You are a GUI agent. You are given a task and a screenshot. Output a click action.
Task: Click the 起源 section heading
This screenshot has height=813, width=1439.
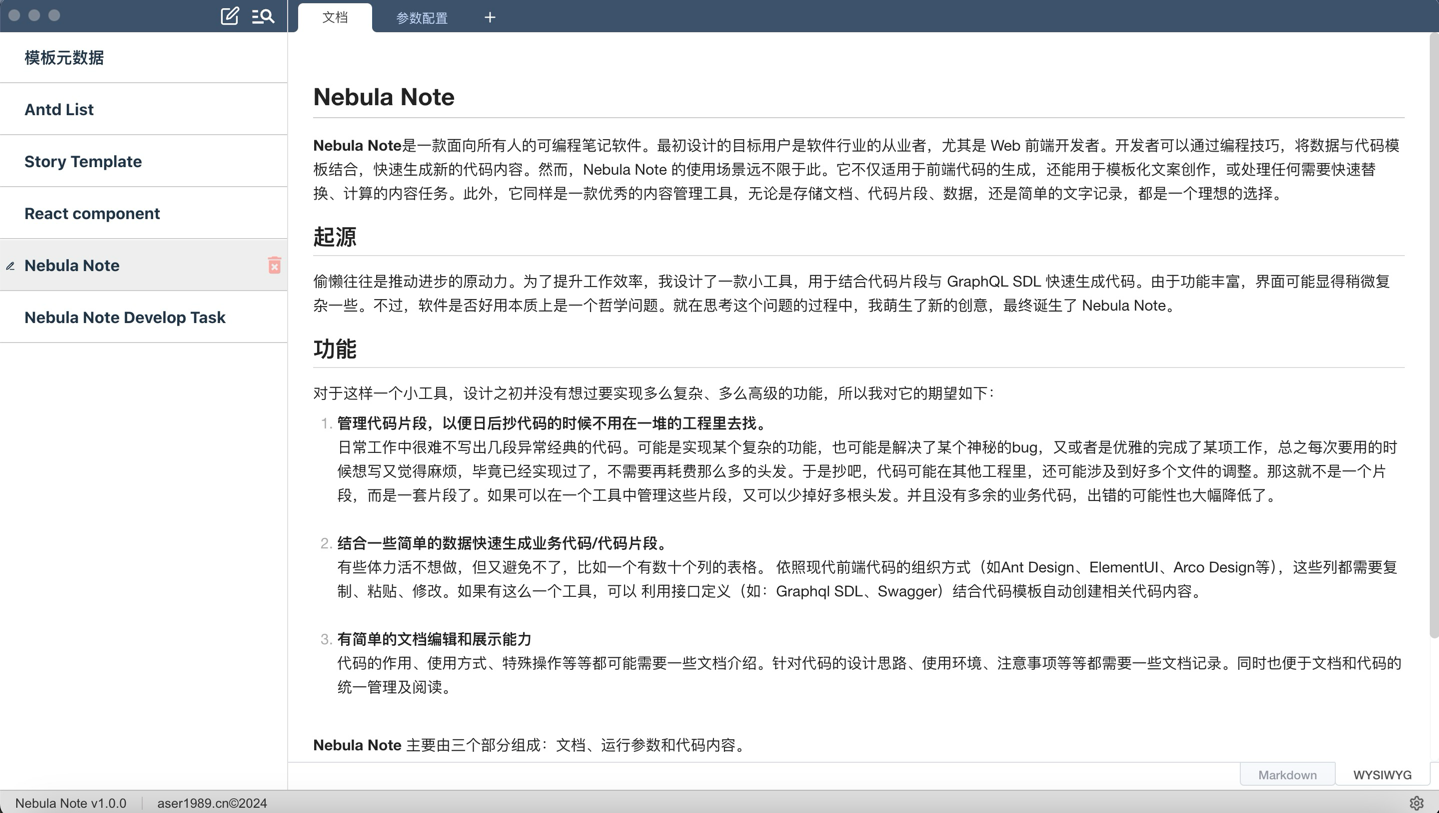click(x=335, y=237)
